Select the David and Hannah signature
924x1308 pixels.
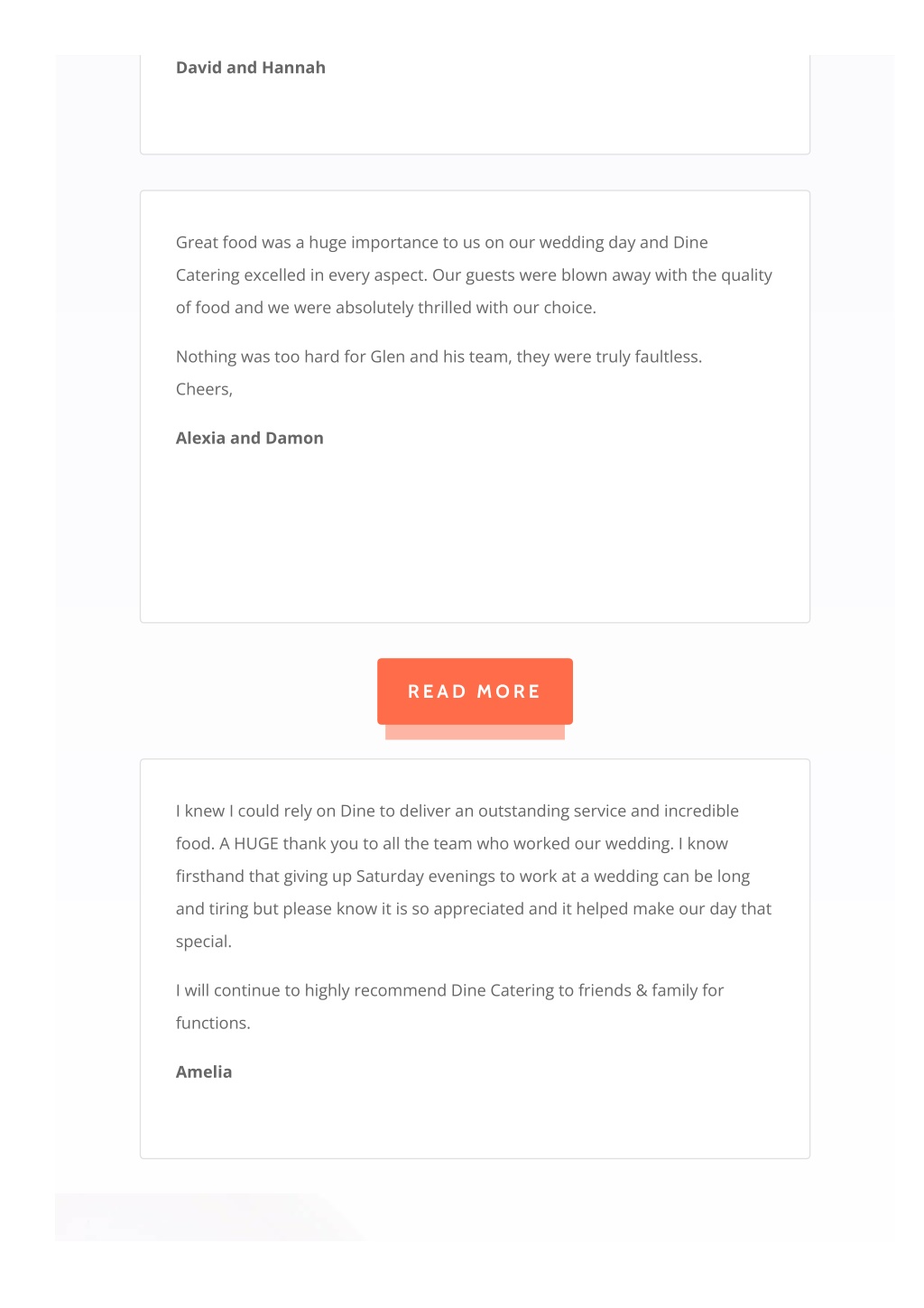[x=251, y=68]
